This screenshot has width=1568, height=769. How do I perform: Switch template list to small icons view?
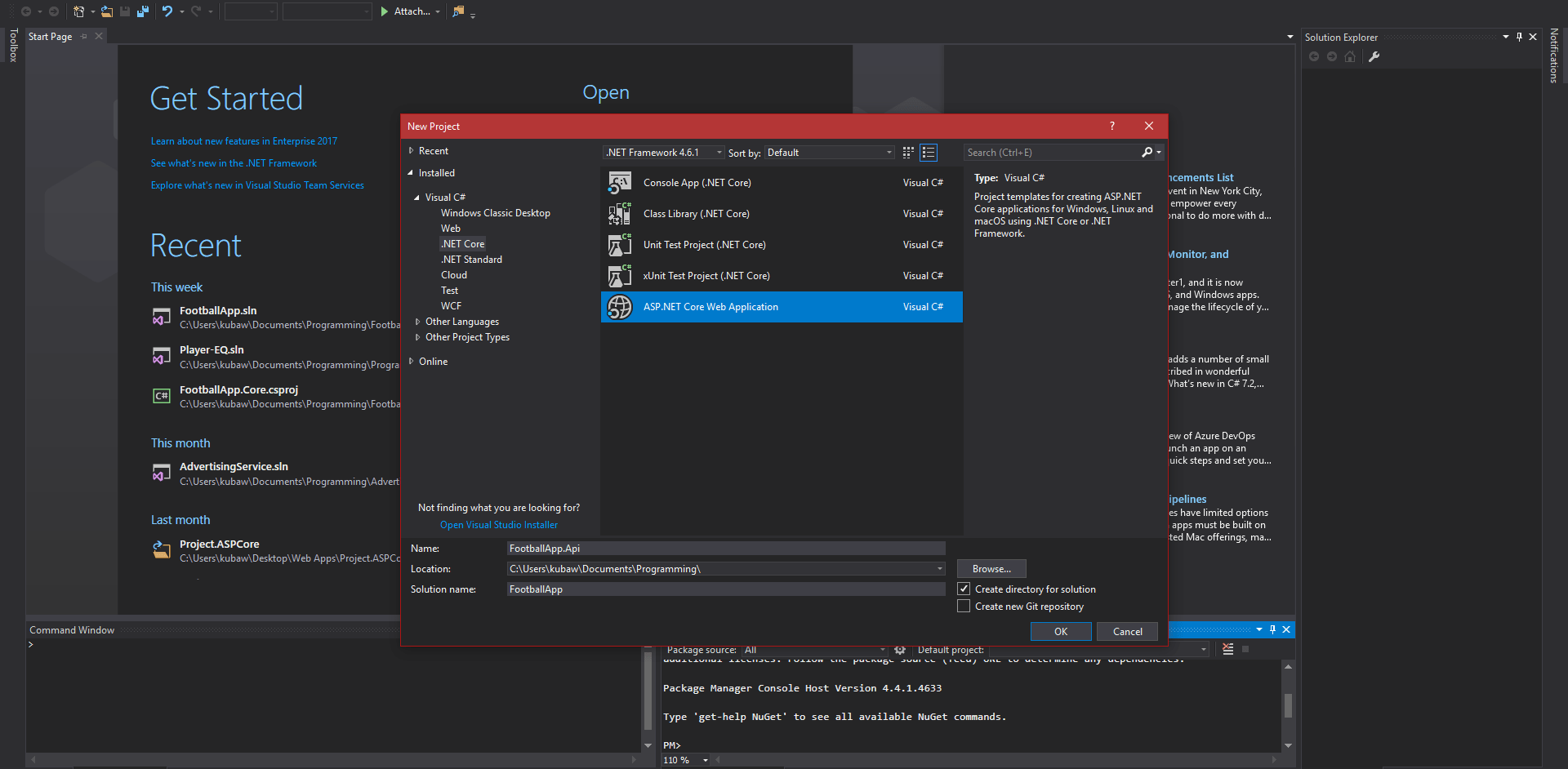pos(908,153)
